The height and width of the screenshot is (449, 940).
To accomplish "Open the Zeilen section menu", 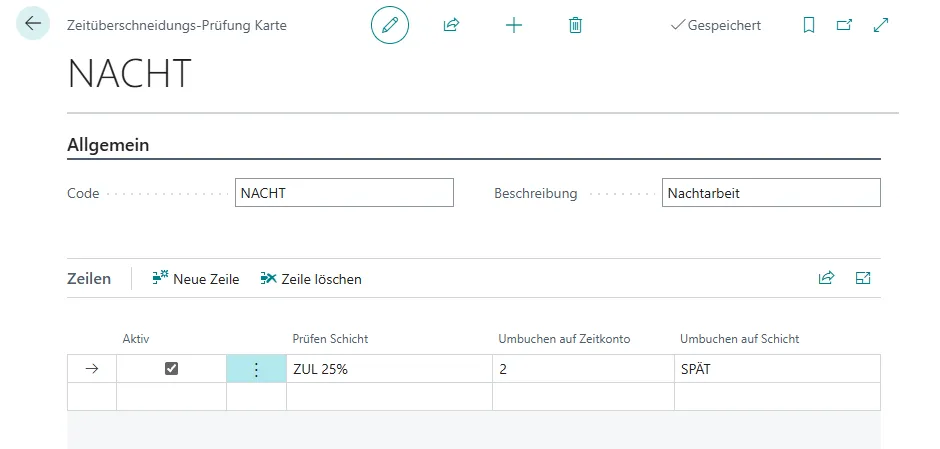I will click(89, 279).
